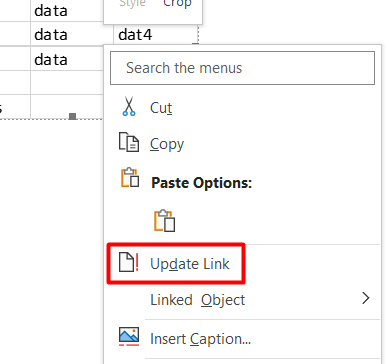Click the Insert Caption picture icon

click(129, 336)
